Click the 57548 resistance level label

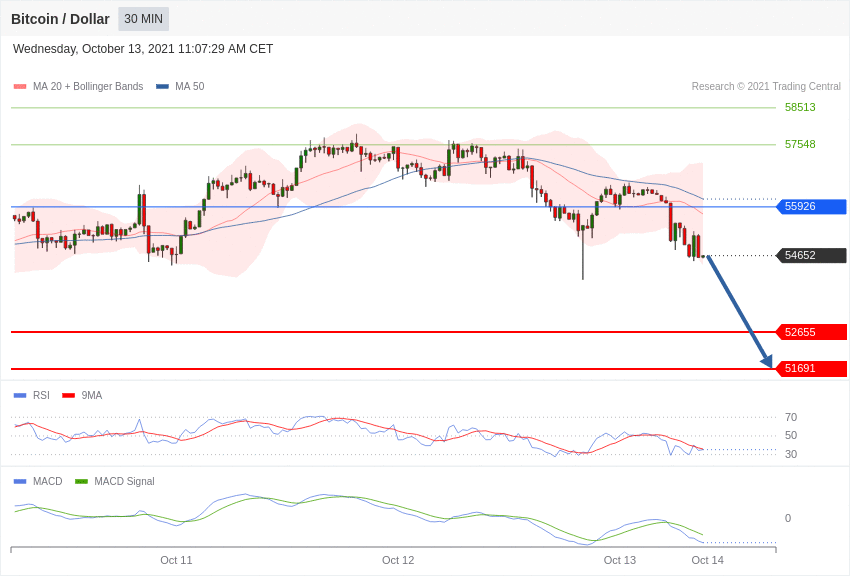pyautogui.click(x=800, y=144)
